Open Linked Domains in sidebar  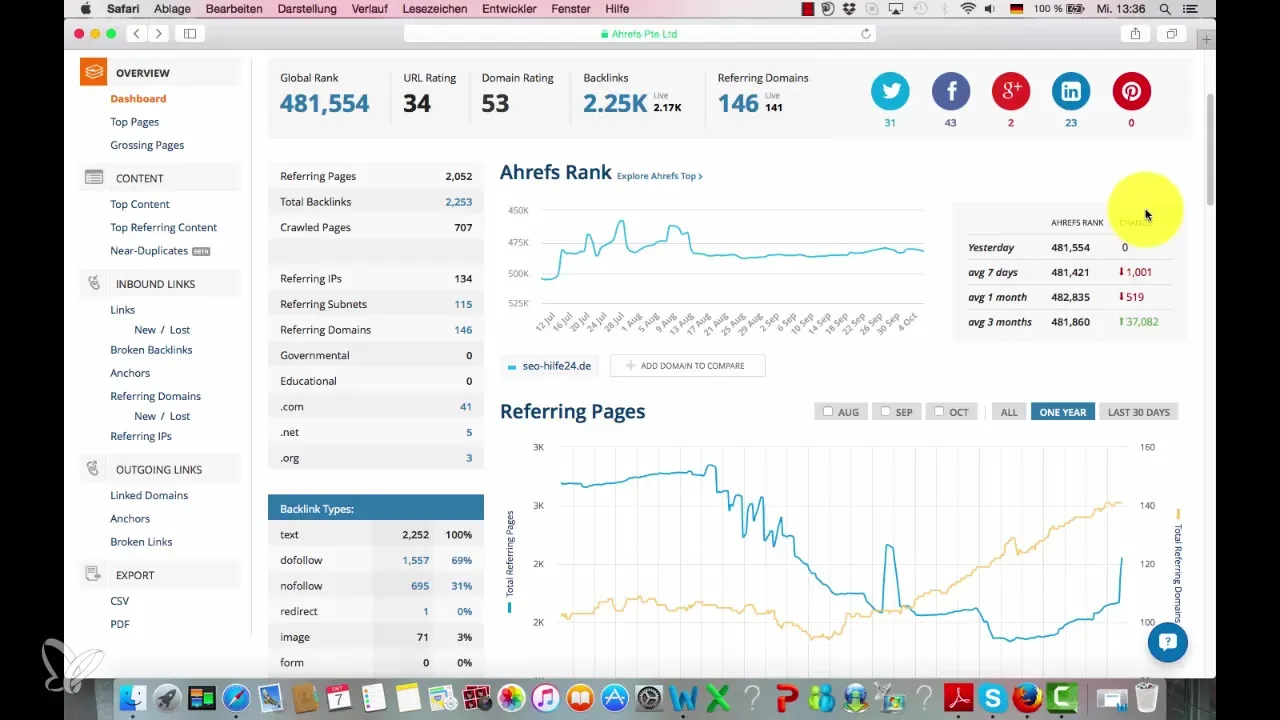[x=149, y=495]
